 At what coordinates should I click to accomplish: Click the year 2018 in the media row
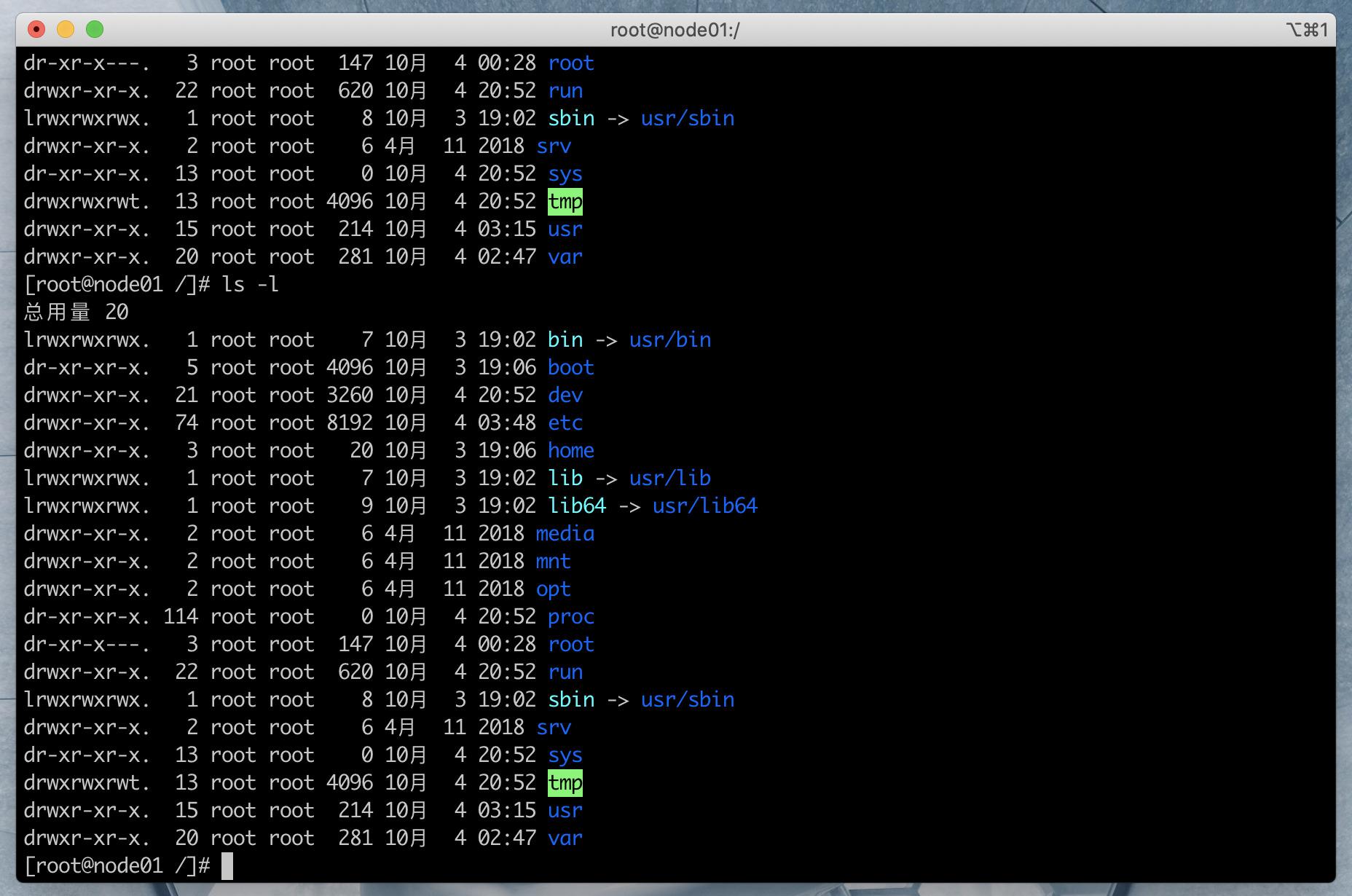[501, 533]
